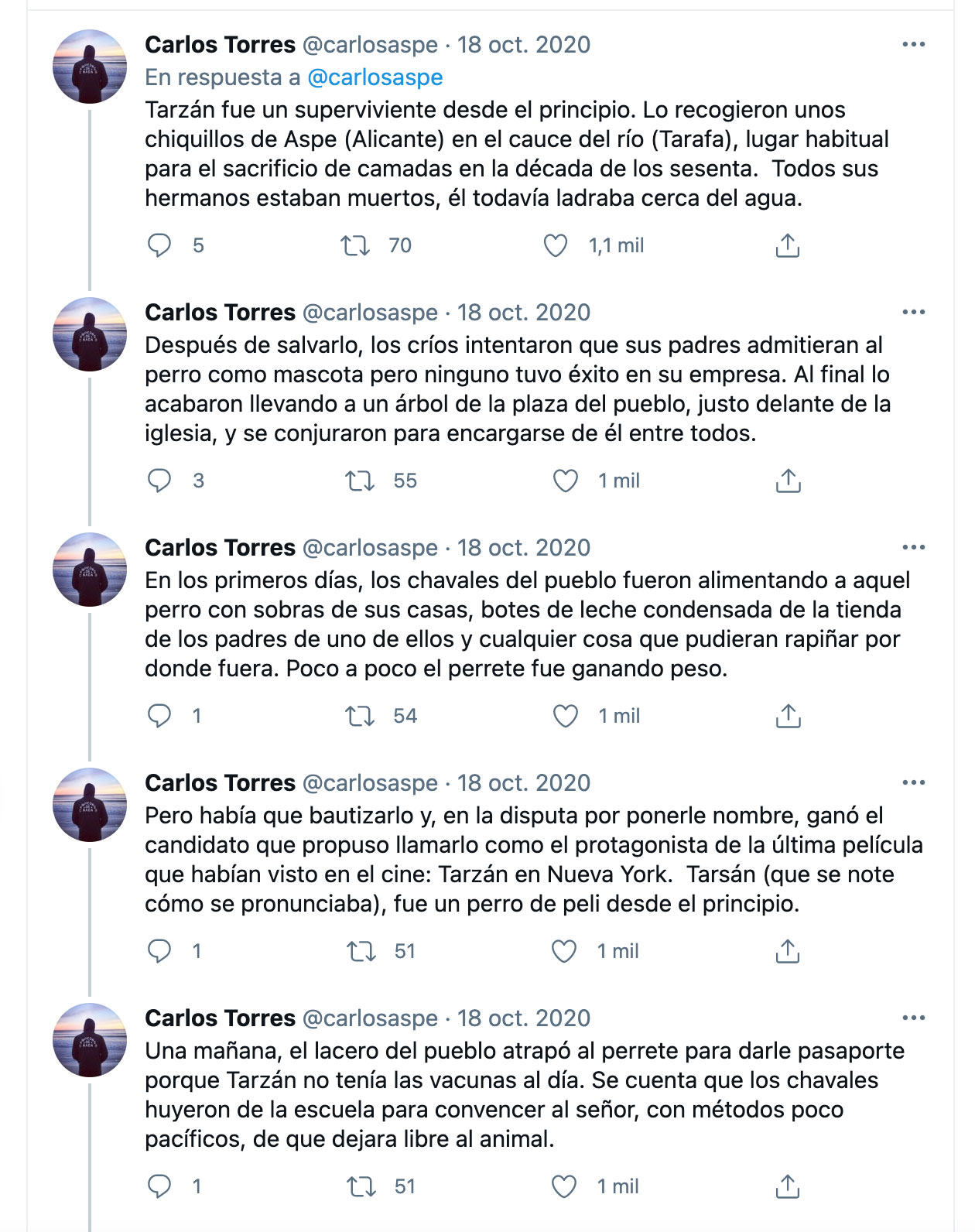This screenshot has height=1232, width=975.
Task: Open more options on the 'Pero había que bautizarlo' tweet
Action: click(914, 782)
